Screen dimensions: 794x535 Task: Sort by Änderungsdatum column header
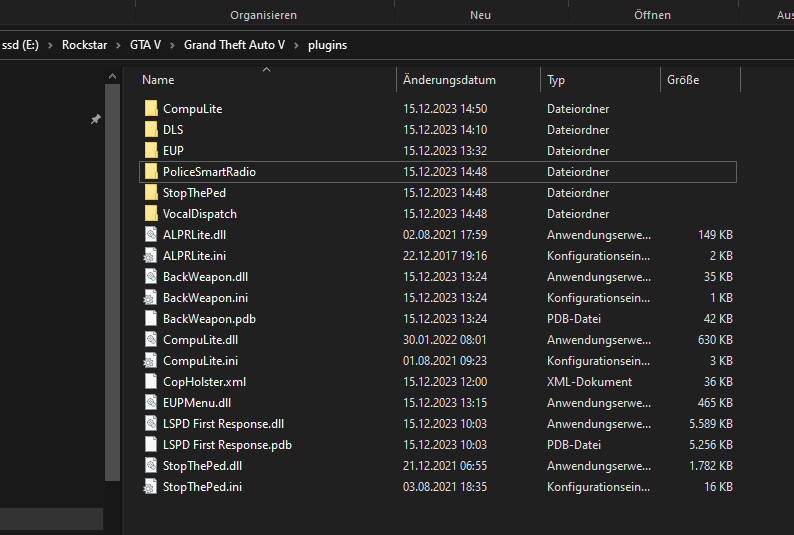[449, 80]
